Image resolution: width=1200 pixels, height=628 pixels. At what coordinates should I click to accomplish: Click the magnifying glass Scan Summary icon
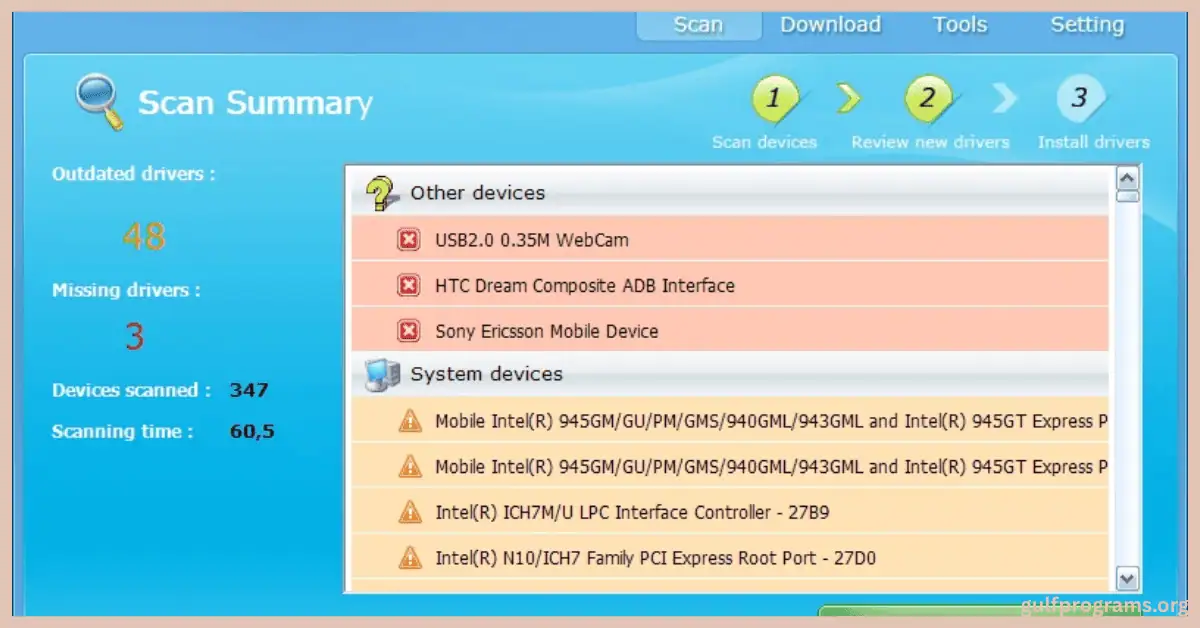[99, 102]
